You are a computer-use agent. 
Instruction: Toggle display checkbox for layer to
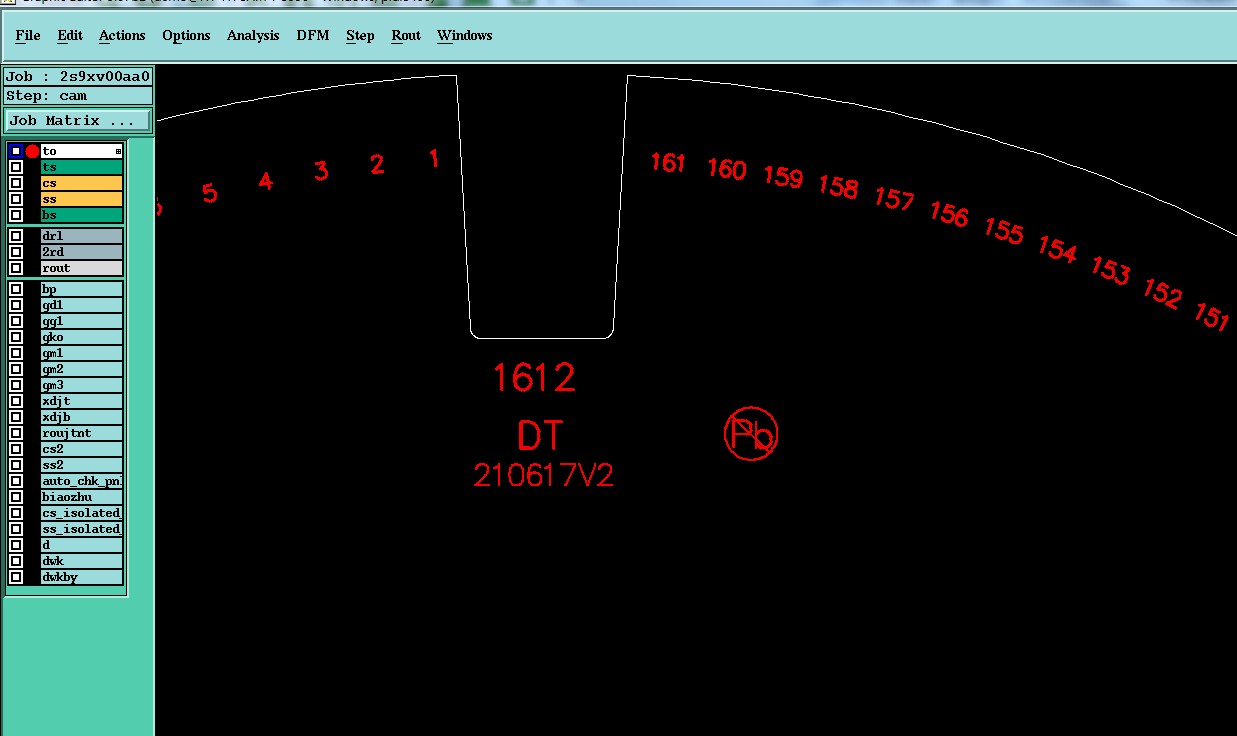tap(16, 151)
